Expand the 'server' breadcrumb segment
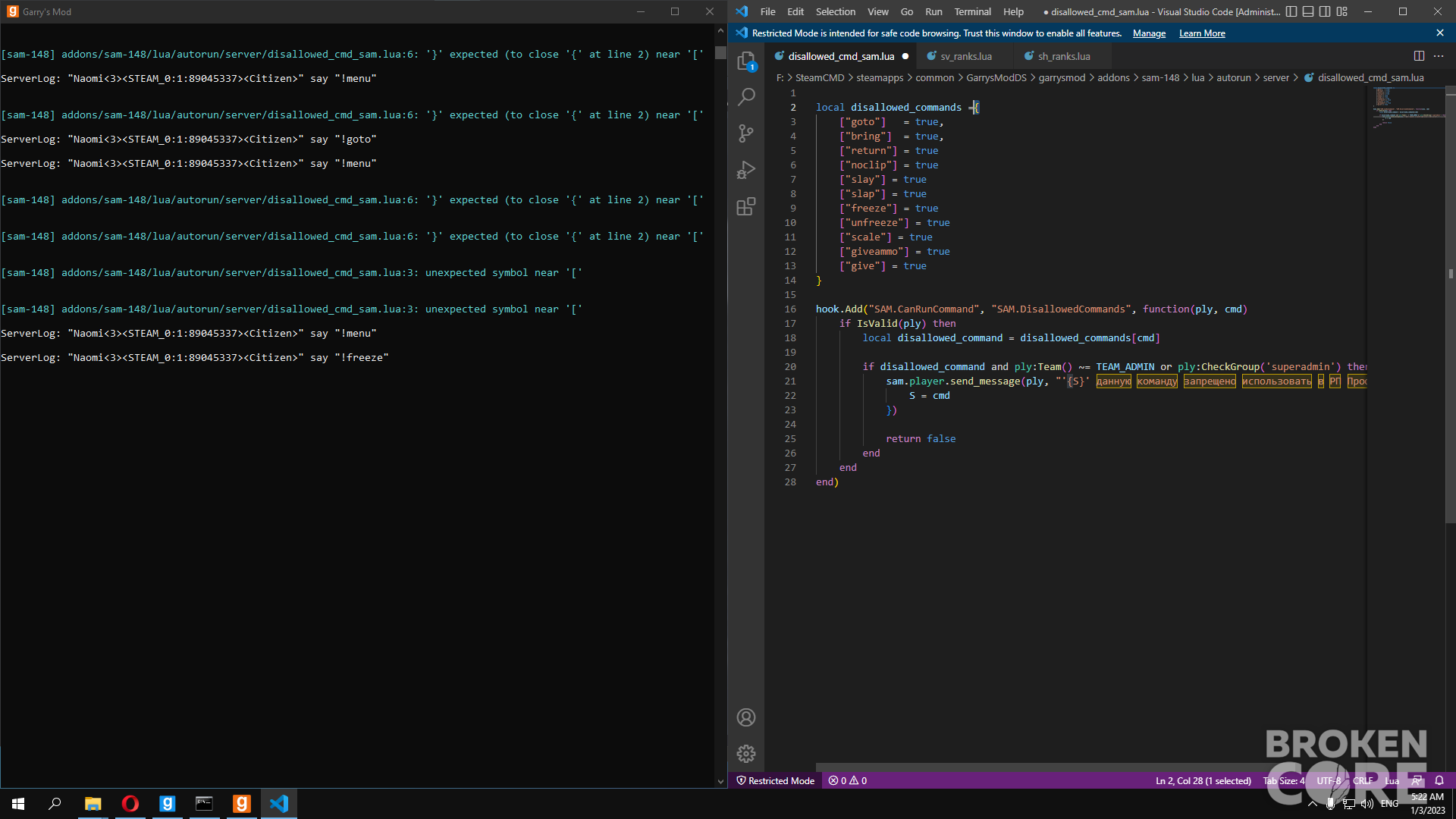Screen dimensions: 1456x819 click(1276, 77)
